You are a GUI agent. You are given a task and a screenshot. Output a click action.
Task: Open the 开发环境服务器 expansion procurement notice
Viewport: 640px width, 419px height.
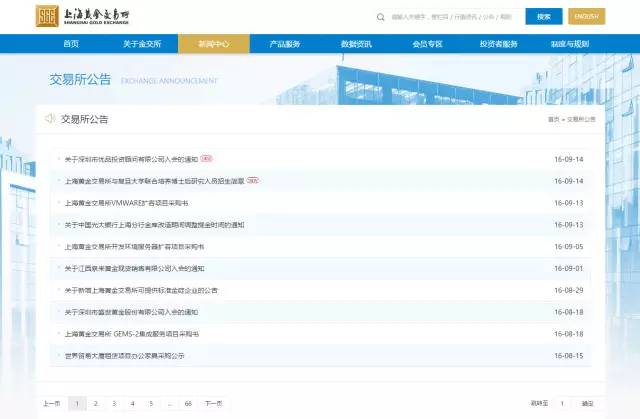[134, 246]
